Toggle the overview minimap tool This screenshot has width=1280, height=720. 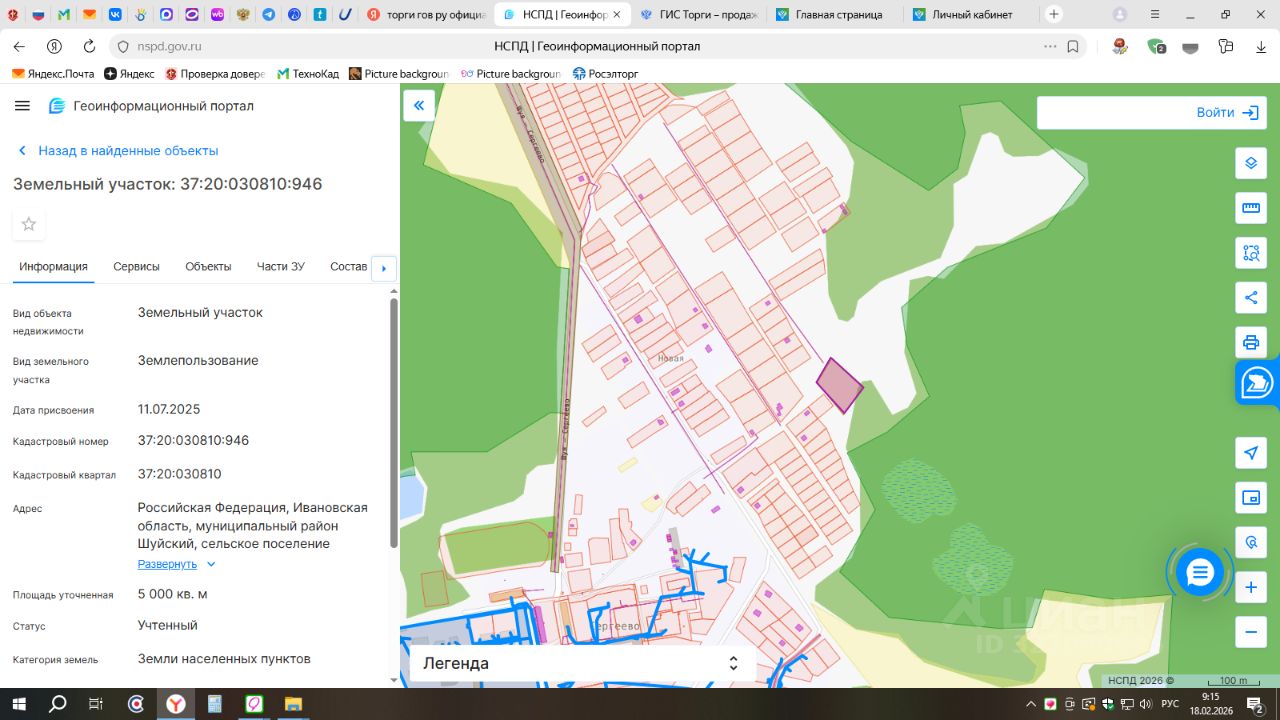tap(1251, 497)
